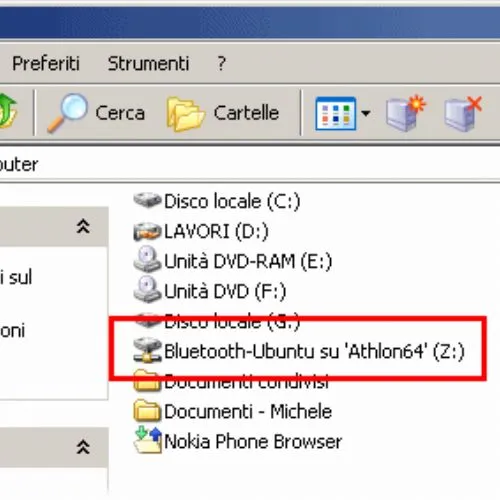Click the address bar field
500x500 pixels.
(250, 164)
